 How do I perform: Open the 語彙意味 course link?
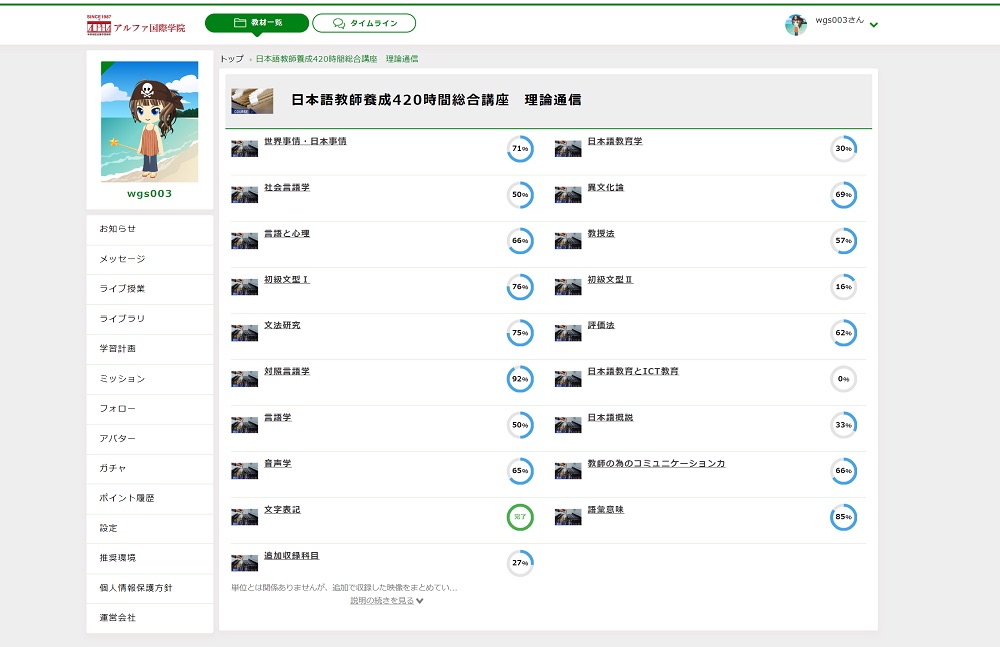(x=605, y=509)
